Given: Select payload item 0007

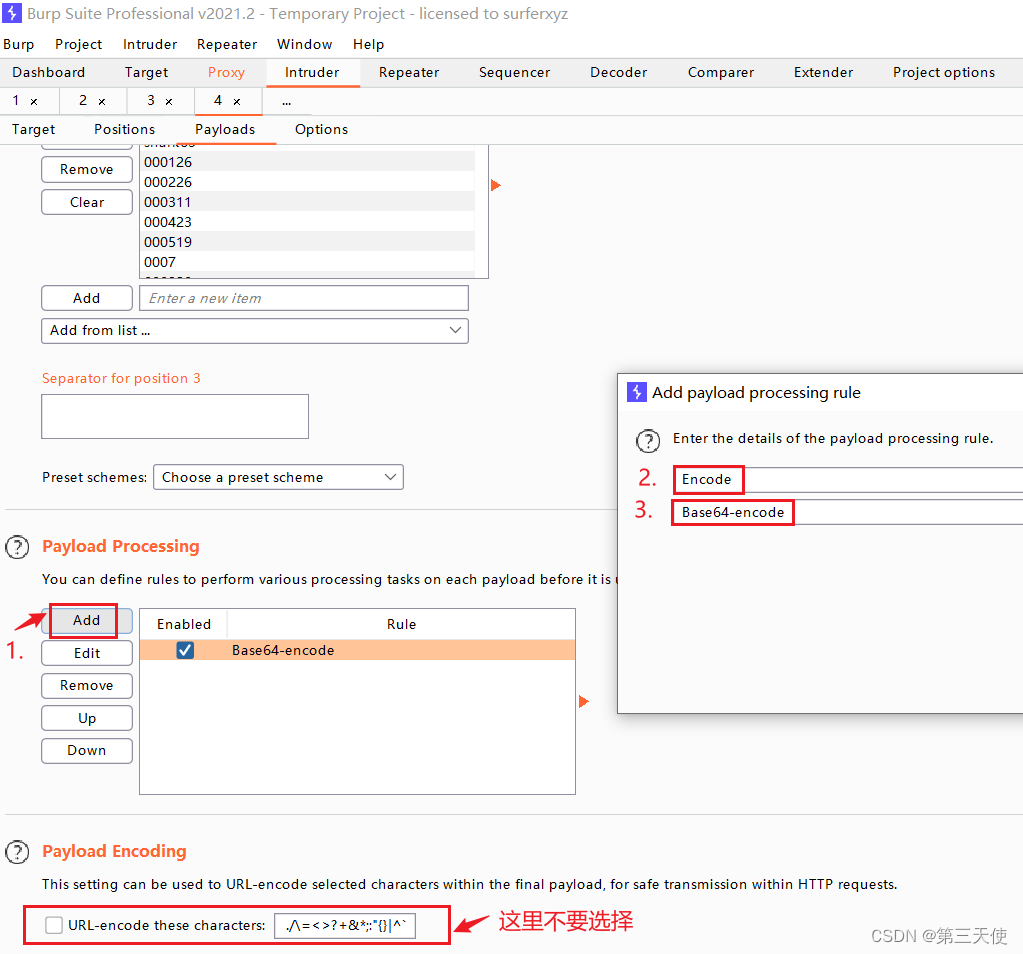Looking at the screenshot, I should tap(308, 262).
